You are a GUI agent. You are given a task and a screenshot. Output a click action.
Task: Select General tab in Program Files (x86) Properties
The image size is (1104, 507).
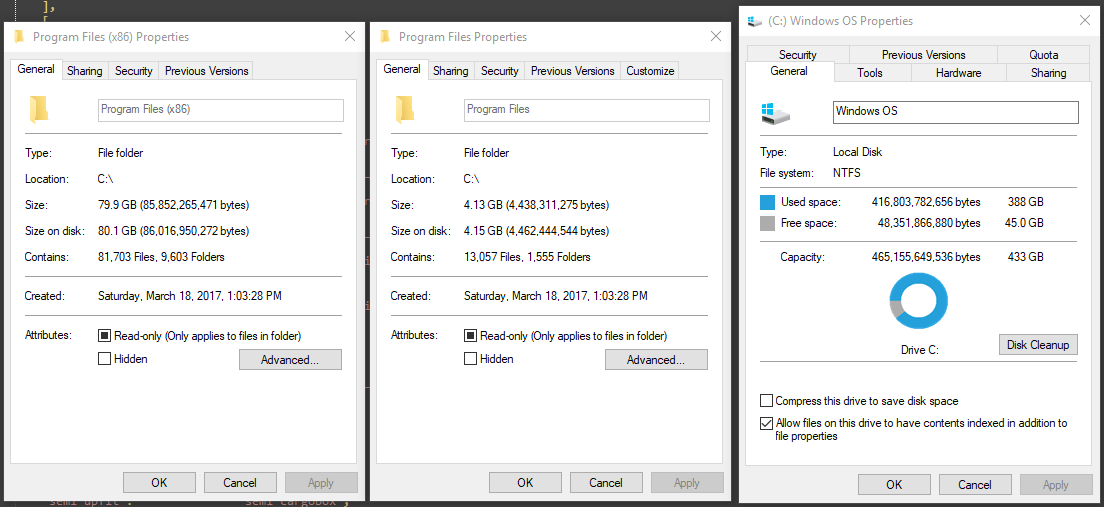pos(36,69)
